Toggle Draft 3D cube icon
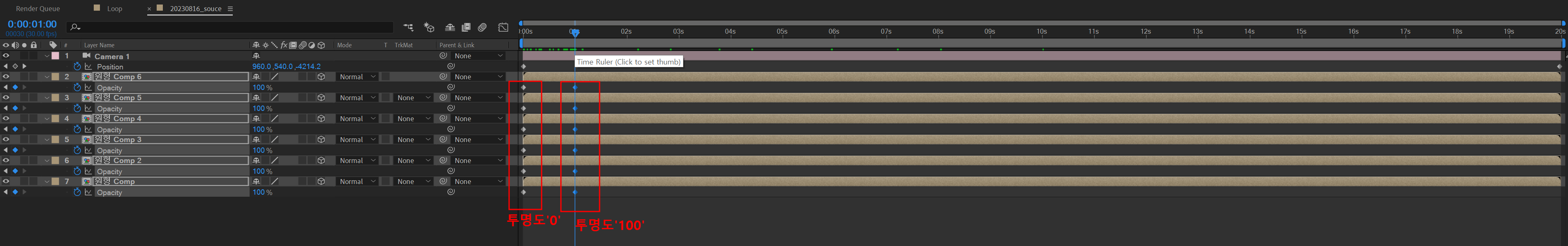The height and width of the screenshot is (246, 1568). (x=429, y=28)
